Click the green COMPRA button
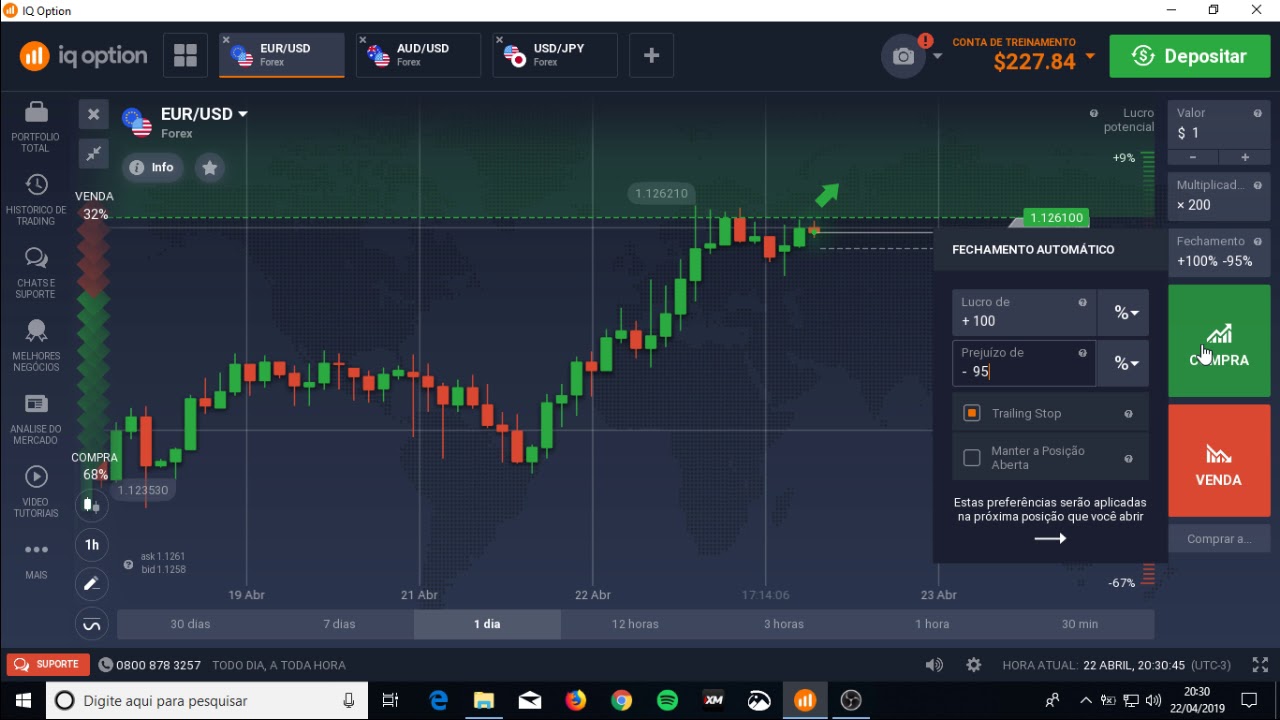This screenshot has width=1280, height=720. pos(1219,341)
